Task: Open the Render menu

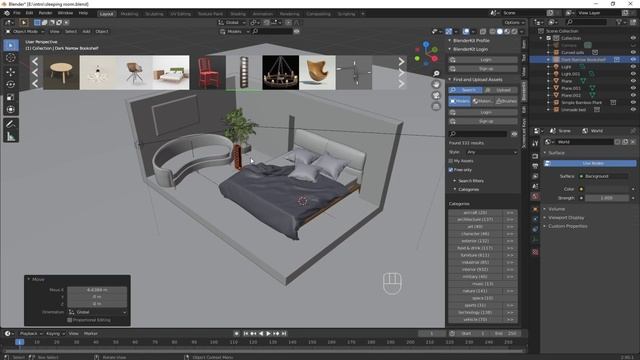Action: coord(45,13)
